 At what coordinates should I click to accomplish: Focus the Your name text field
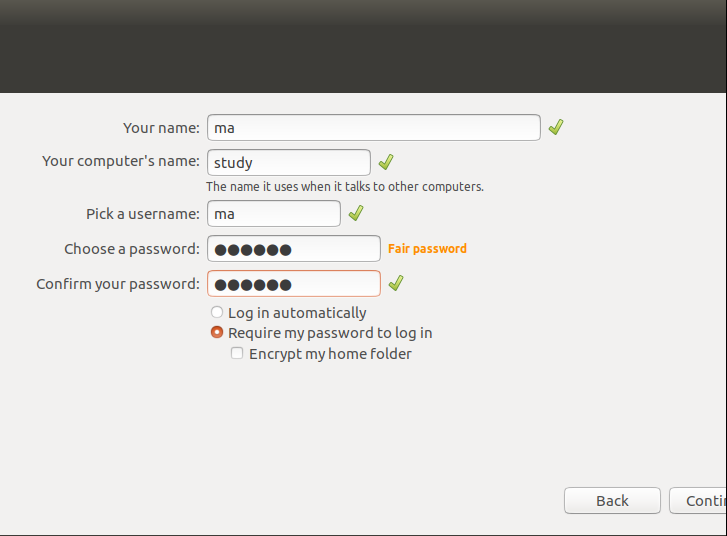click(x=374, y=128)
